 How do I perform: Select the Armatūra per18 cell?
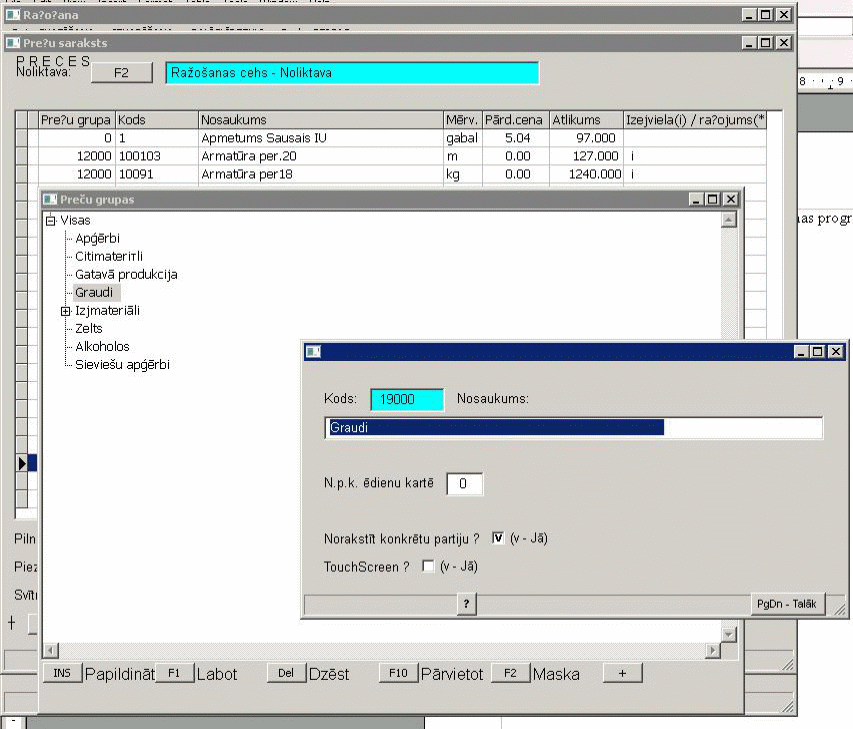pyautogui.click(x=321, y=174)
